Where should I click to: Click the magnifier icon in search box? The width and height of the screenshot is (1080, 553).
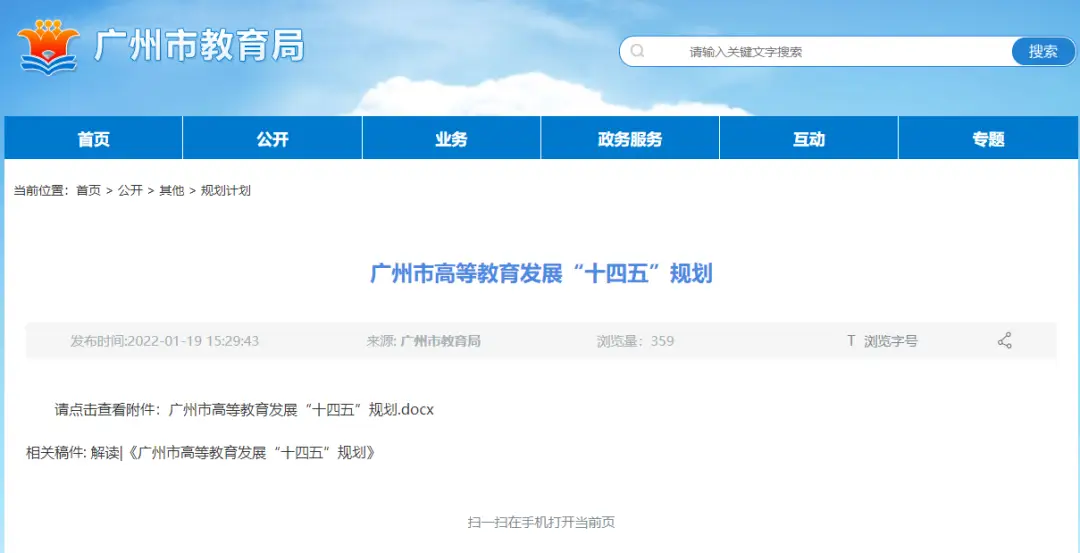[x=638, y=52]
